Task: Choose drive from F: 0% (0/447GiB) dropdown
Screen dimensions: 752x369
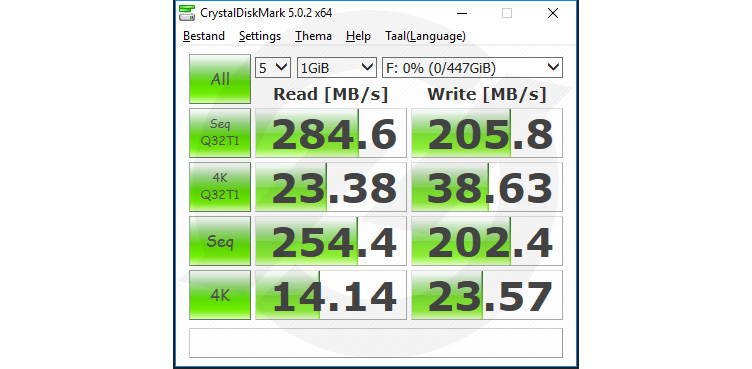Action: [472, 68]
